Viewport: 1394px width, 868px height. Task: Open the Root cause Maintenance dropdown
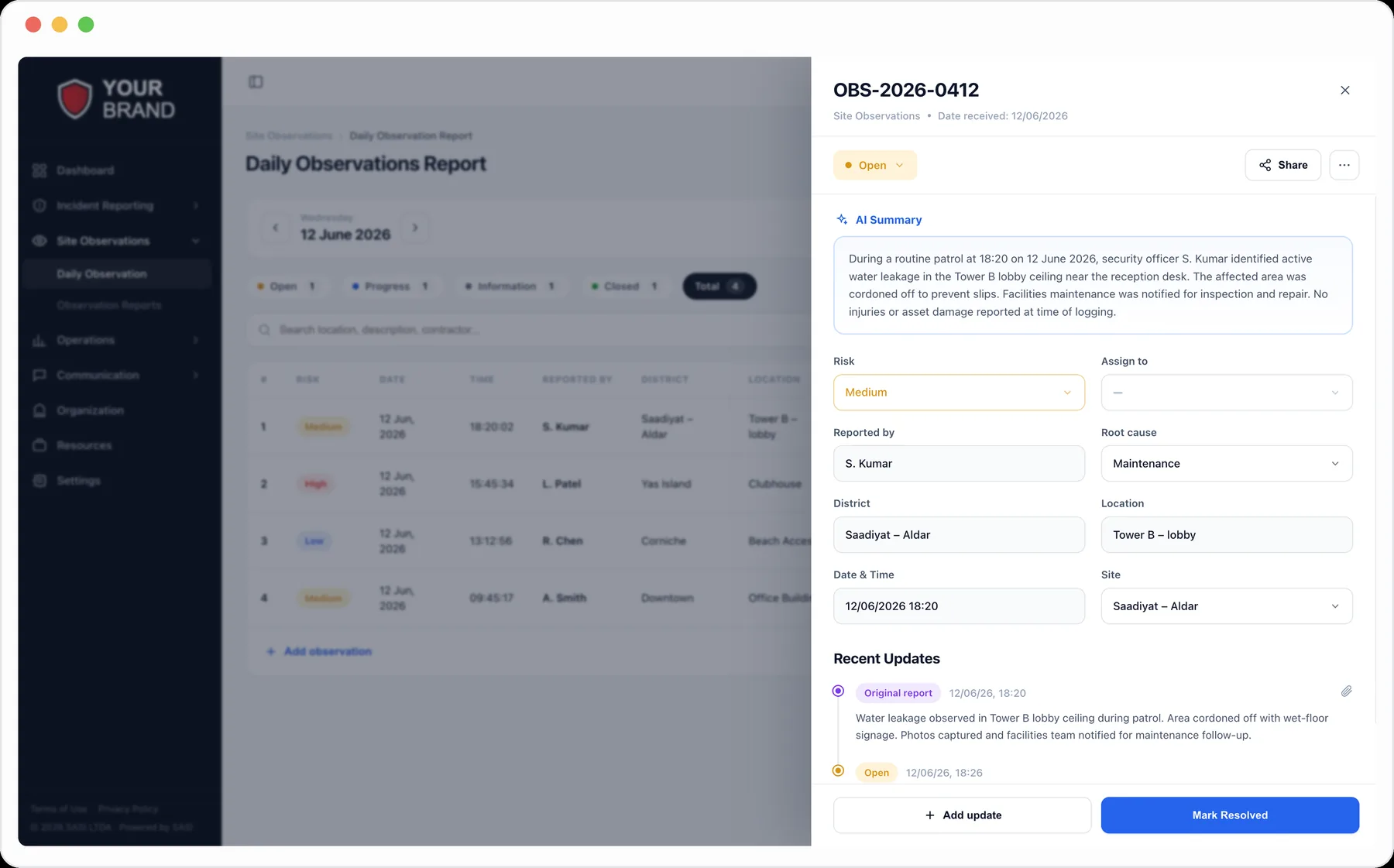pos(1227,464)
